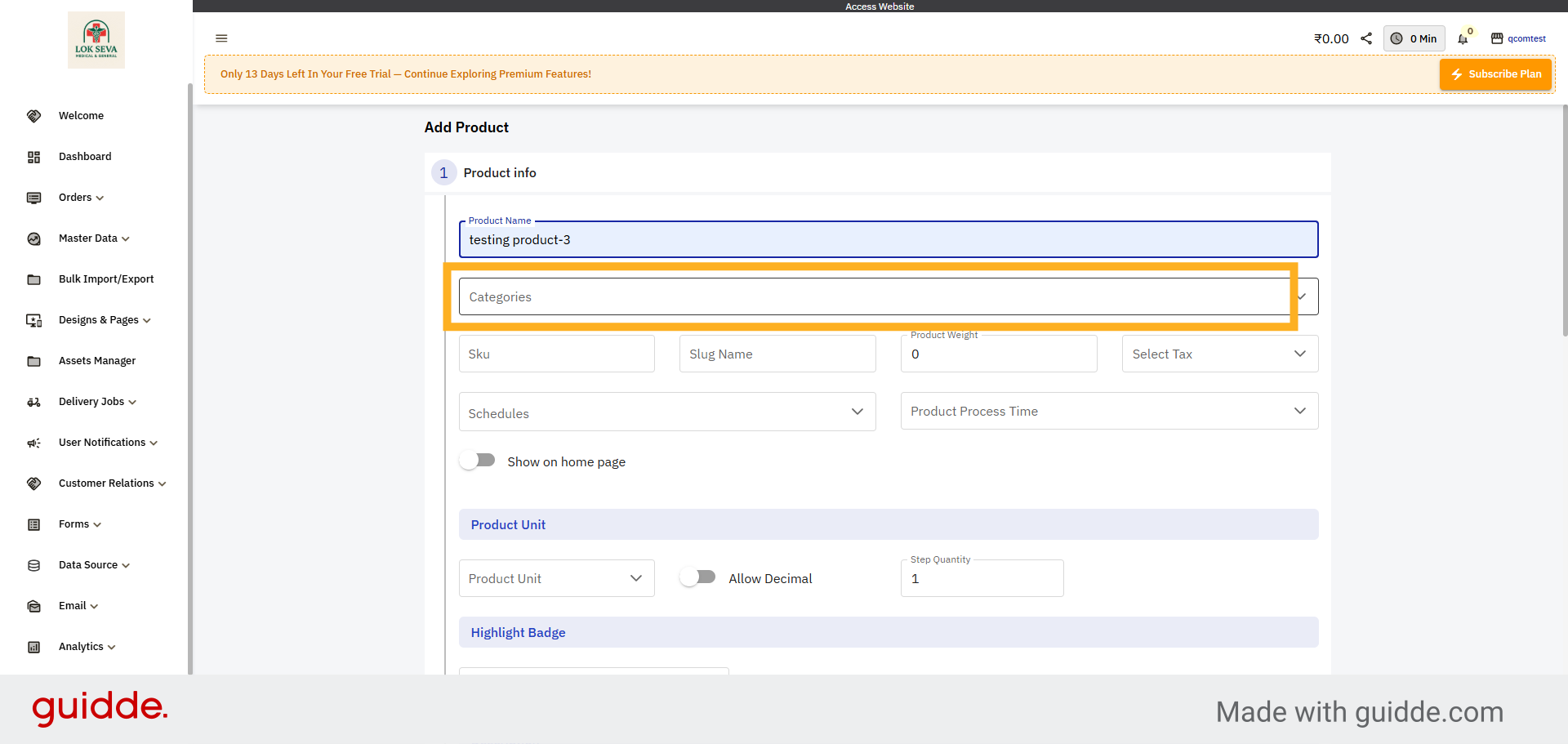Open the Customer Relations menu

(106, 483)
